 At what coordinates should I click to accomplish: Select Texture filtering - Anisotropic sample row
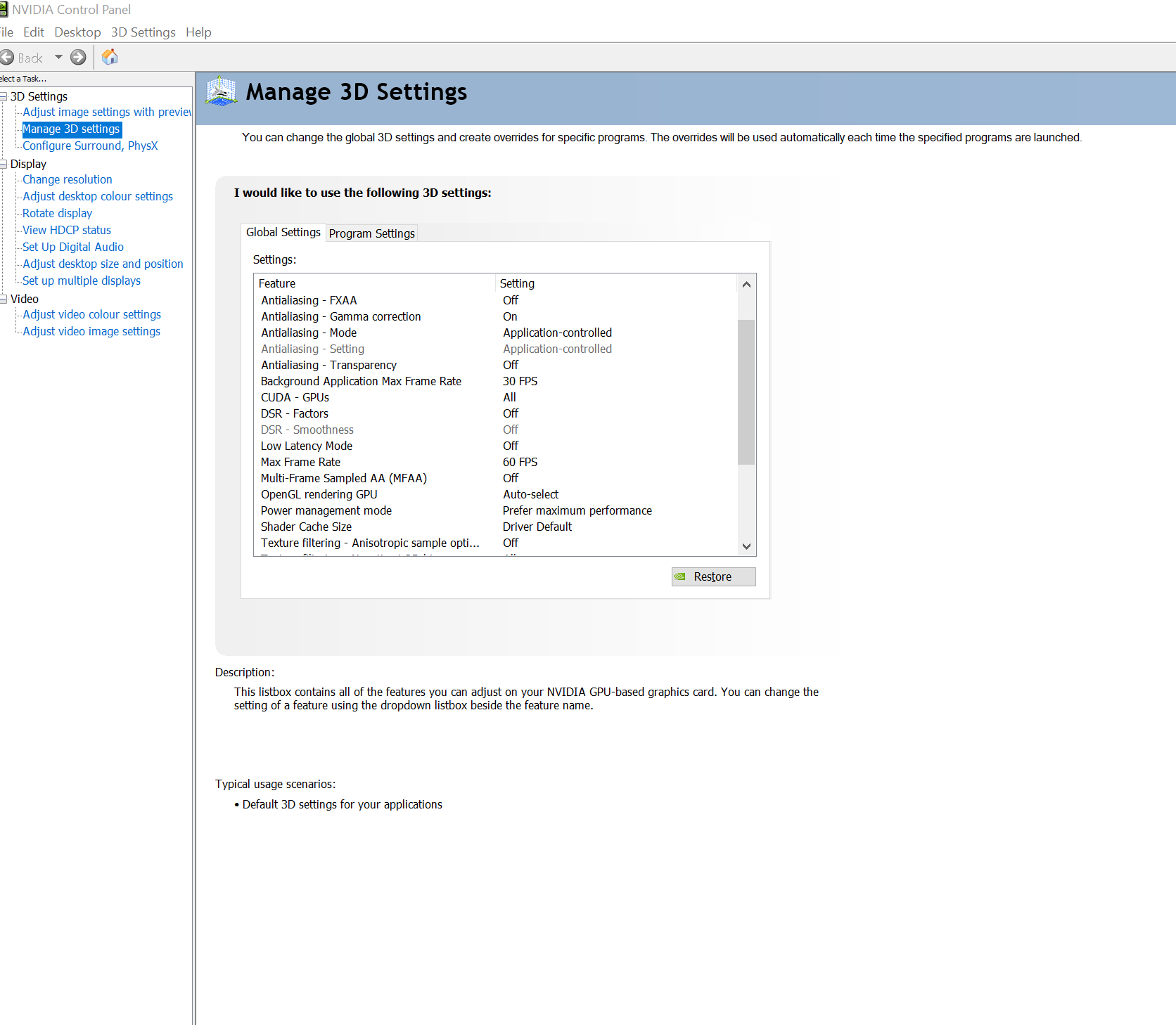(x=497, y=543)
